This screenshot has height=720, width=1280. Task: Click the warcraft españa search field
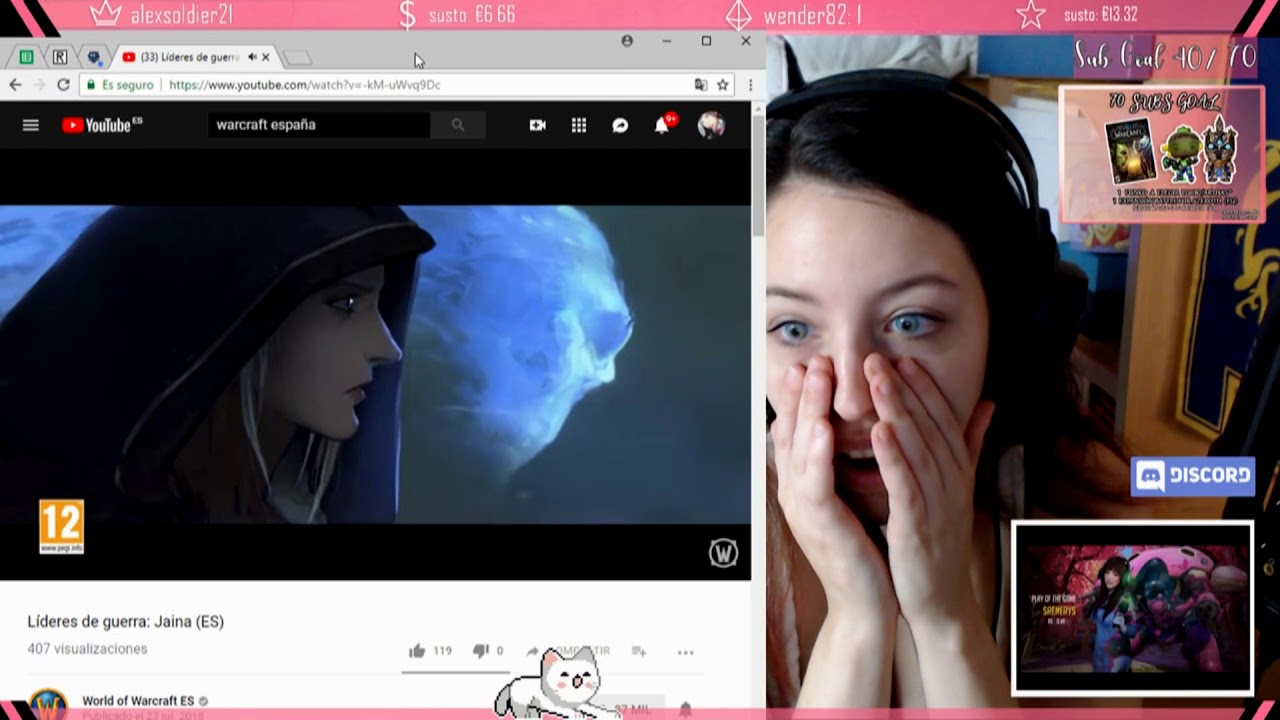coord(319,125)
